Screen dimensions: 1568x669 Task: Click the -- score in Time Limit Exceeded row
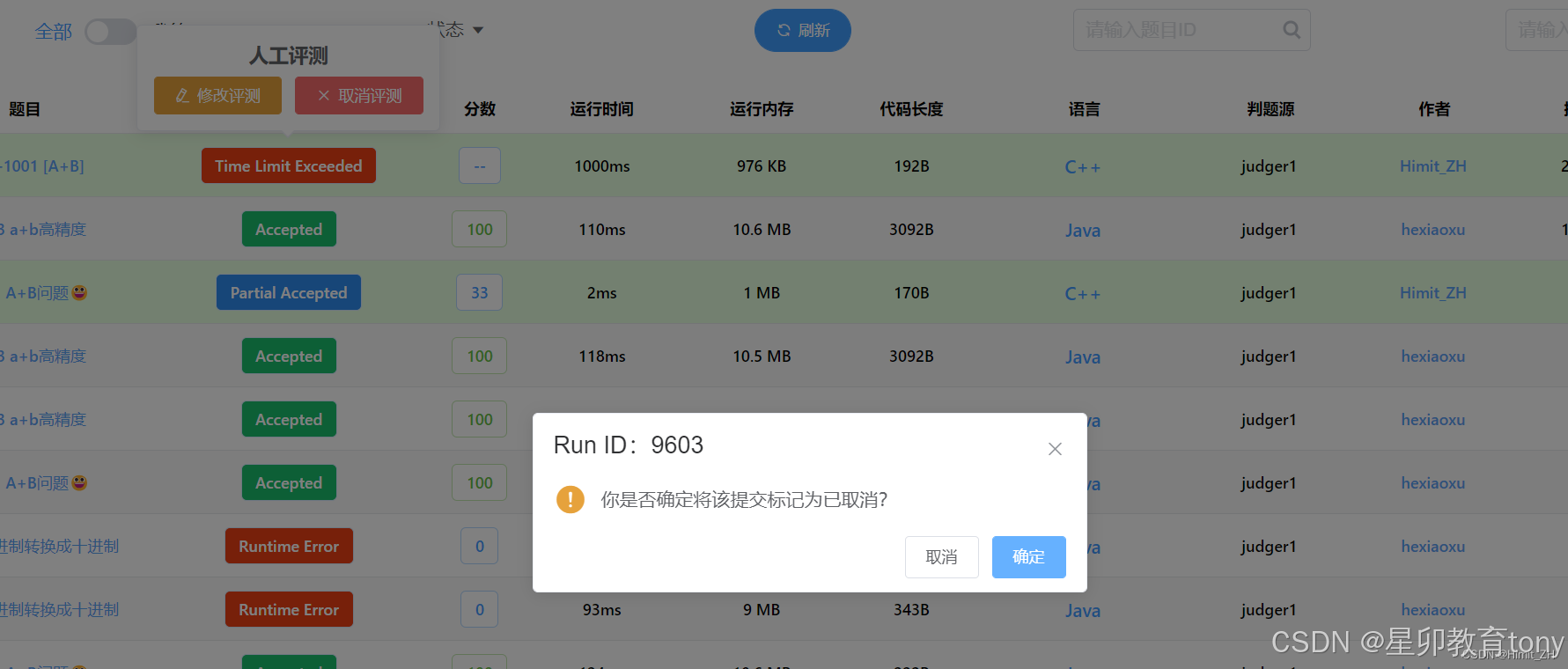[x=479, y=165]
